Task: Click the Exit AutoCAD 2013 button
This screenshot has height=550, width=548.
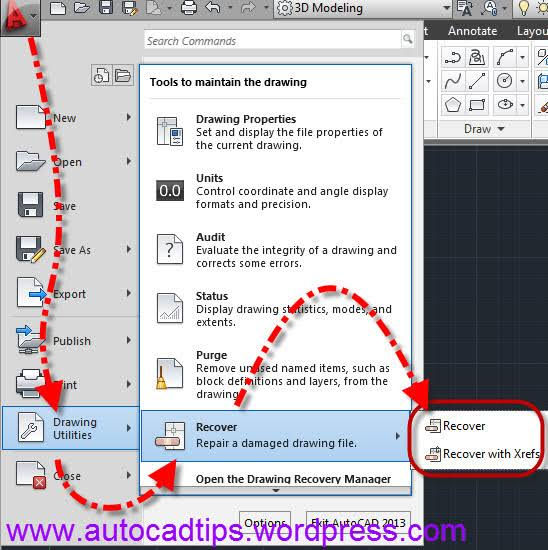Action: pyautogui.click(x=358, y=523)
